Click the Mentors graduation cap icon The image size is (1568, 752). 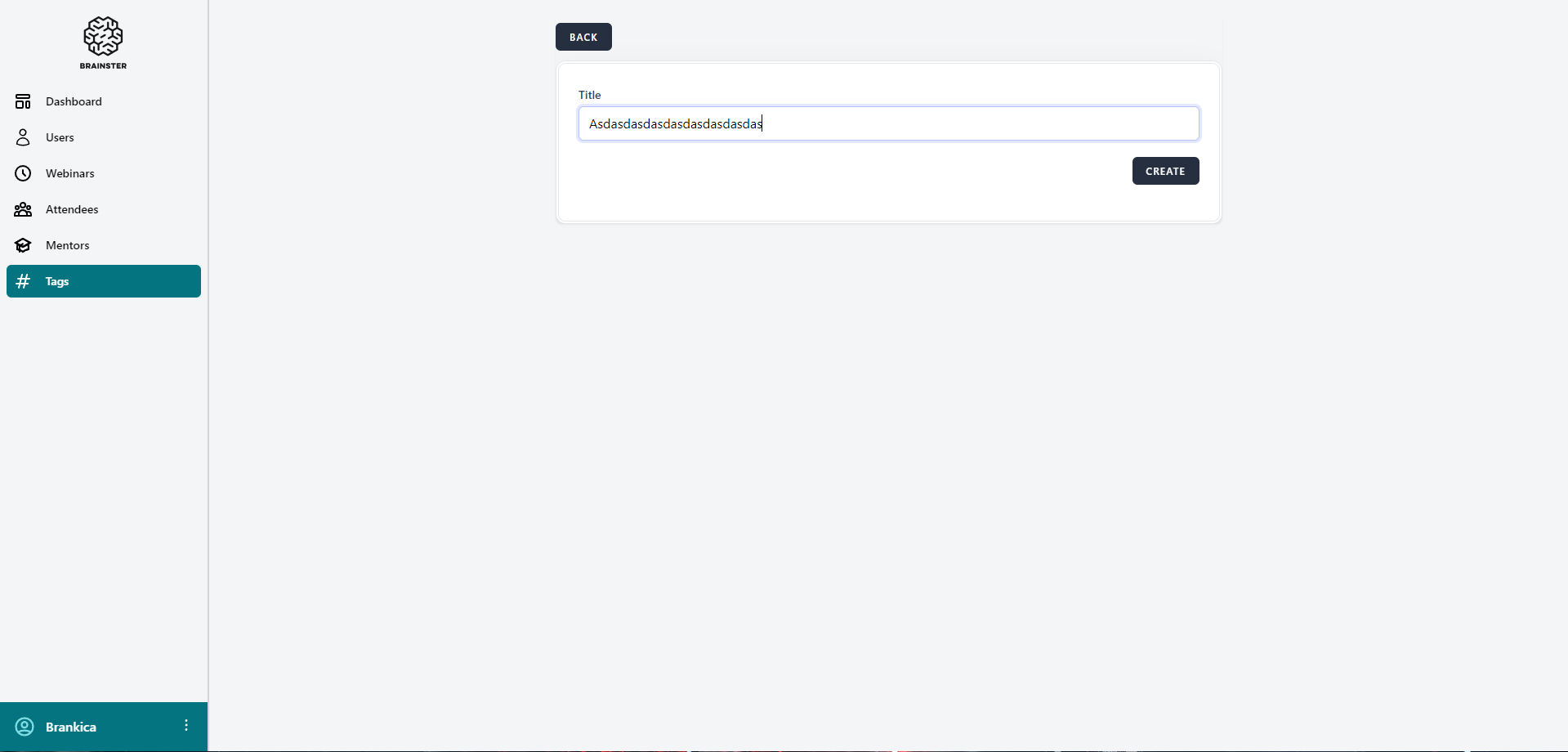click(x=23, y=245)
